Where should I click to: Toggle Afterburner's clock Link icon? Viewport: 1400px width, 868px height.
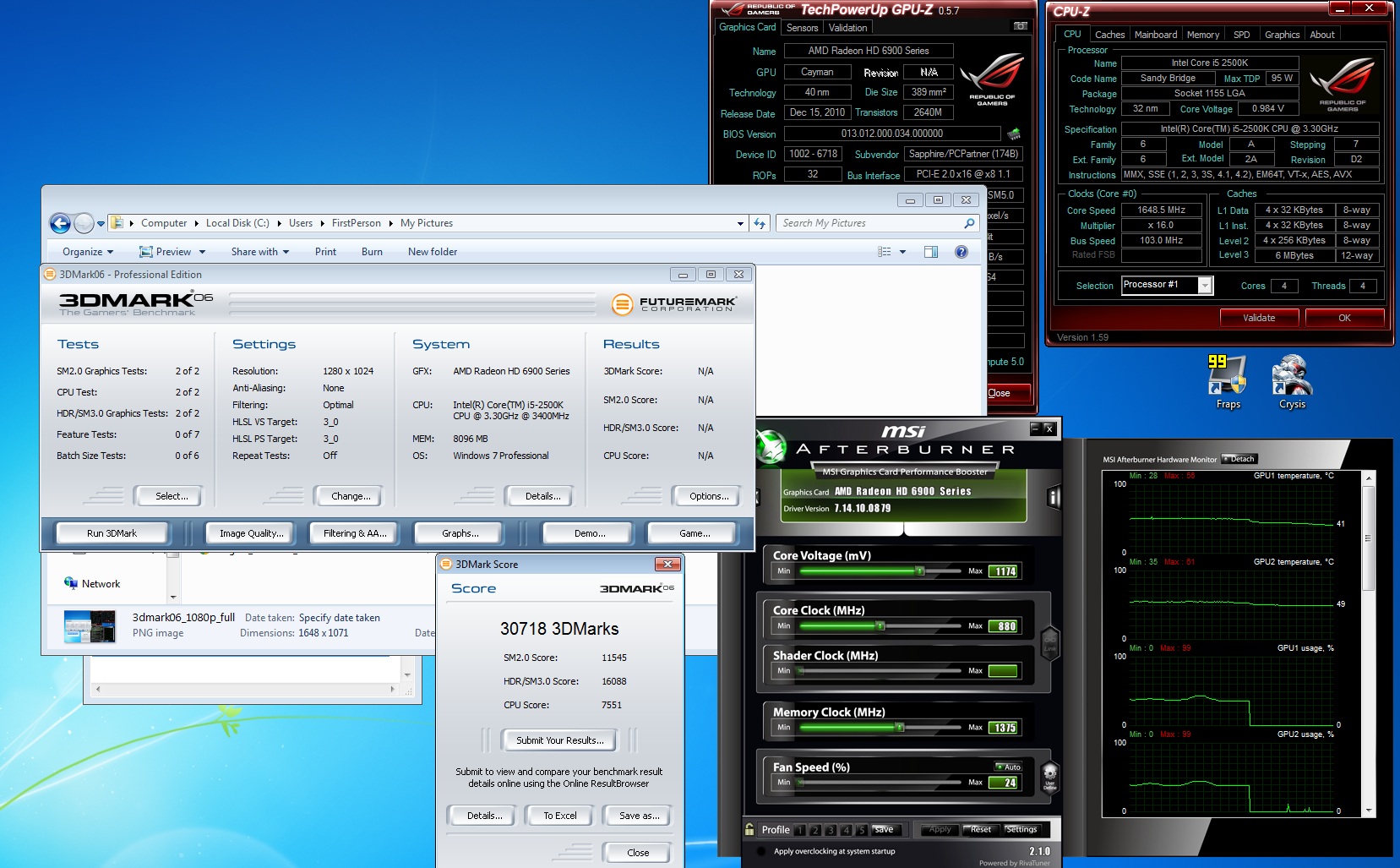click(1049, 645)
